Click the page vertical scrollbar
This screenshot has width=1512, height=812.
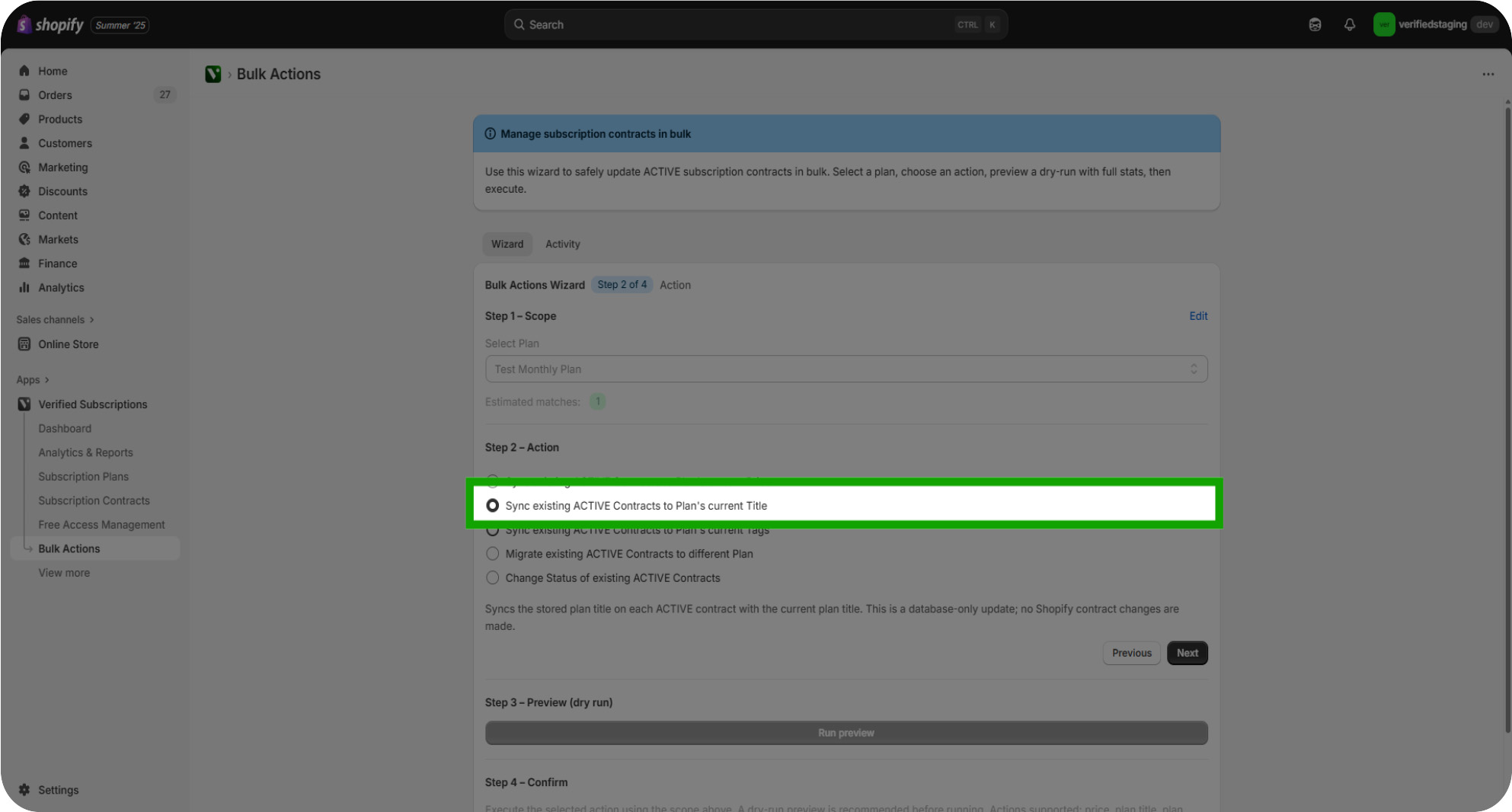coord(1507,419)
